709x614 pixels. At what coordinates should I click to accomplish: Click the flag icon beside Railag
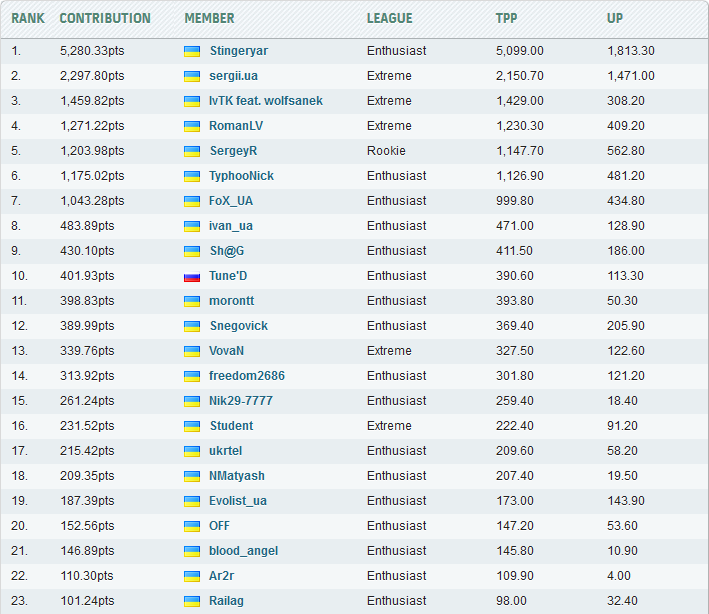pyautogui.click(x=192, y=601)
